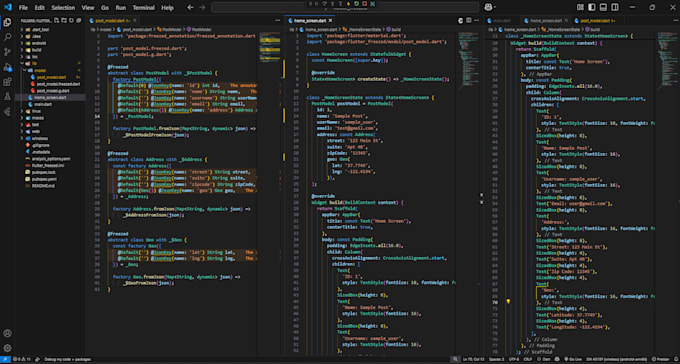
Task: Open the Terminal menu
Action: coord(144,8)
